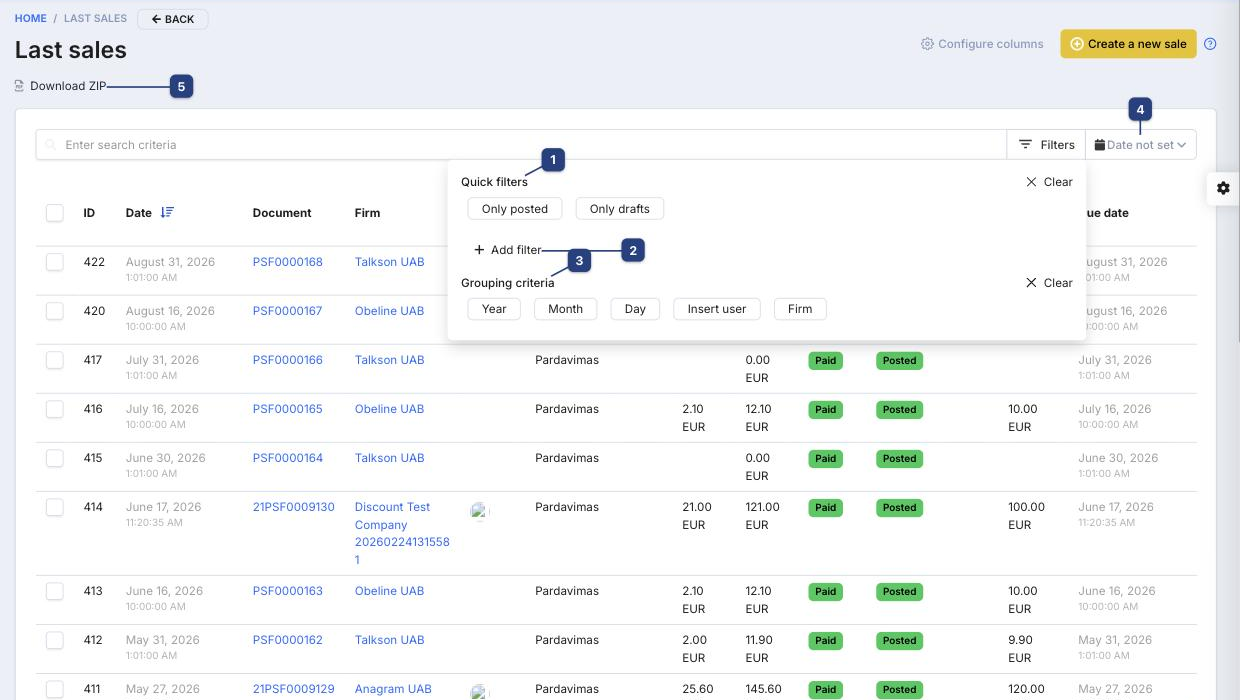Focus the Enter search criteria field
This screenshot has width=1240, height=700.
click(521, 145)
